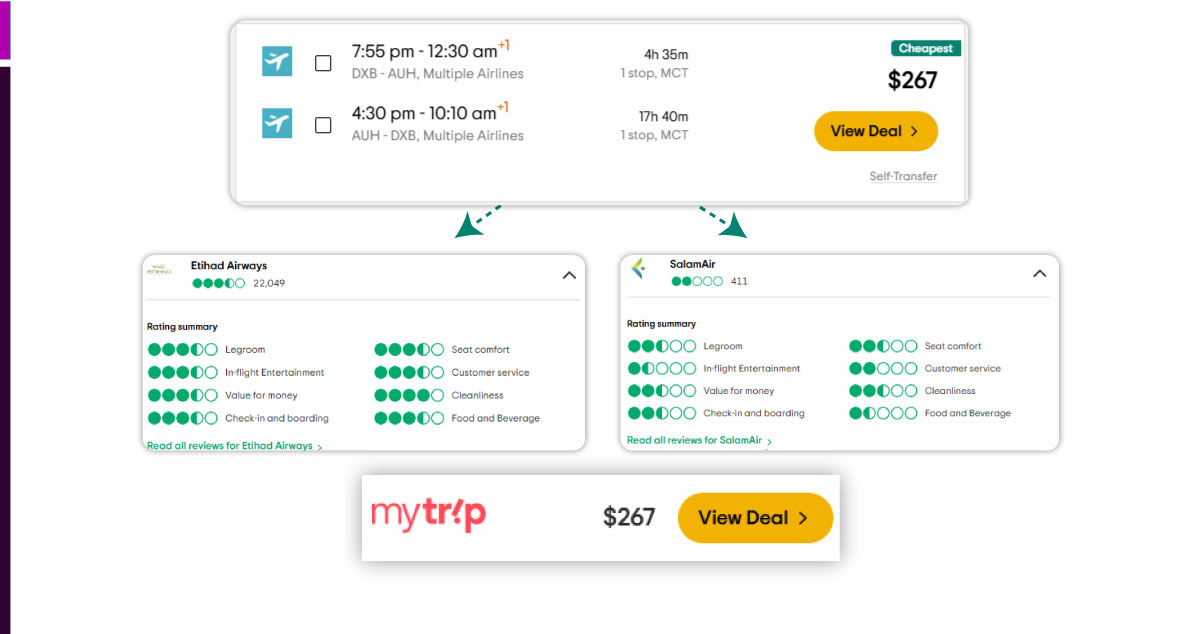
Task: Click the green Cheapest badge
Action: [925, 48]
